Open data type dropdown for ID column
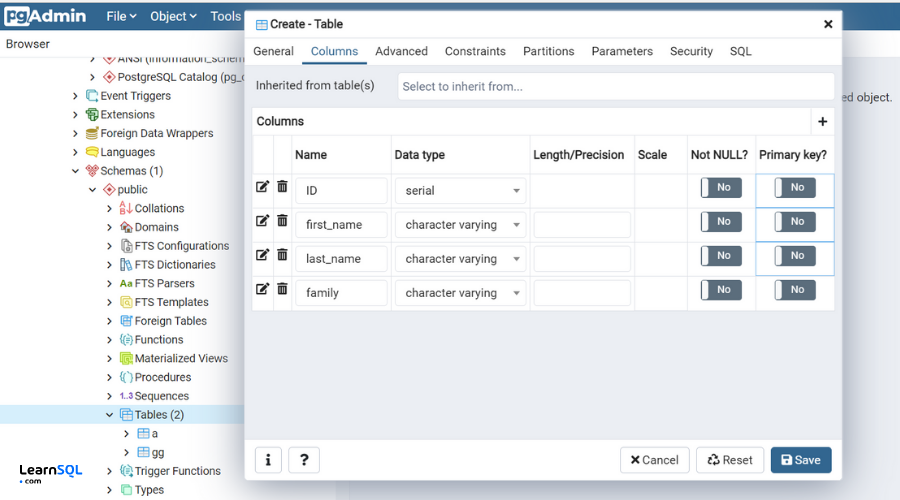This screenshot has width=900, height=500. [460, 191]
